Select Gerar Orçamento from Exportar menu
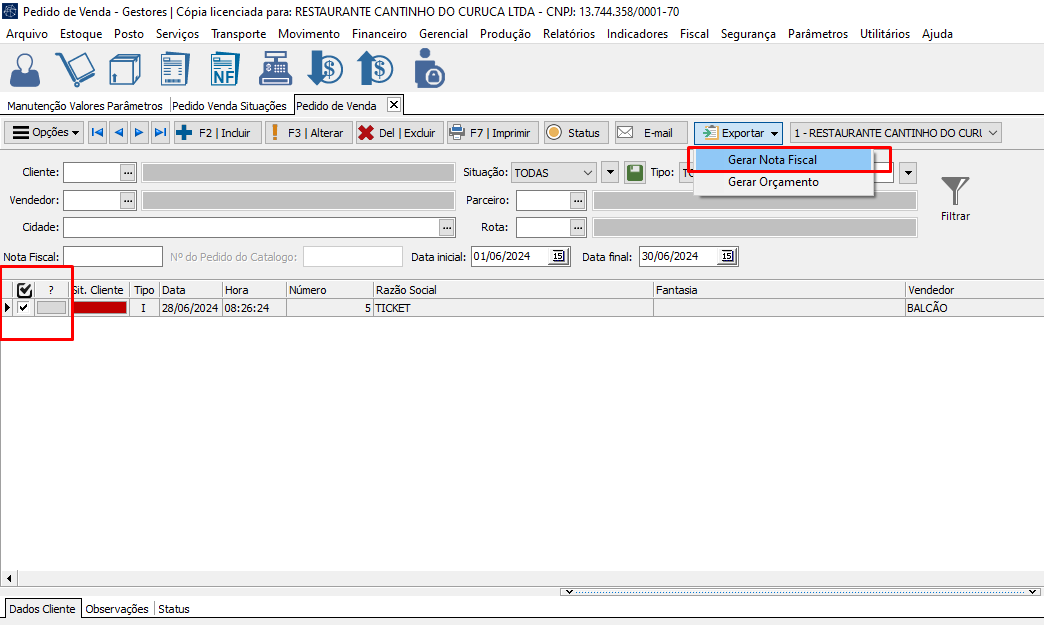 coord(772,182)
